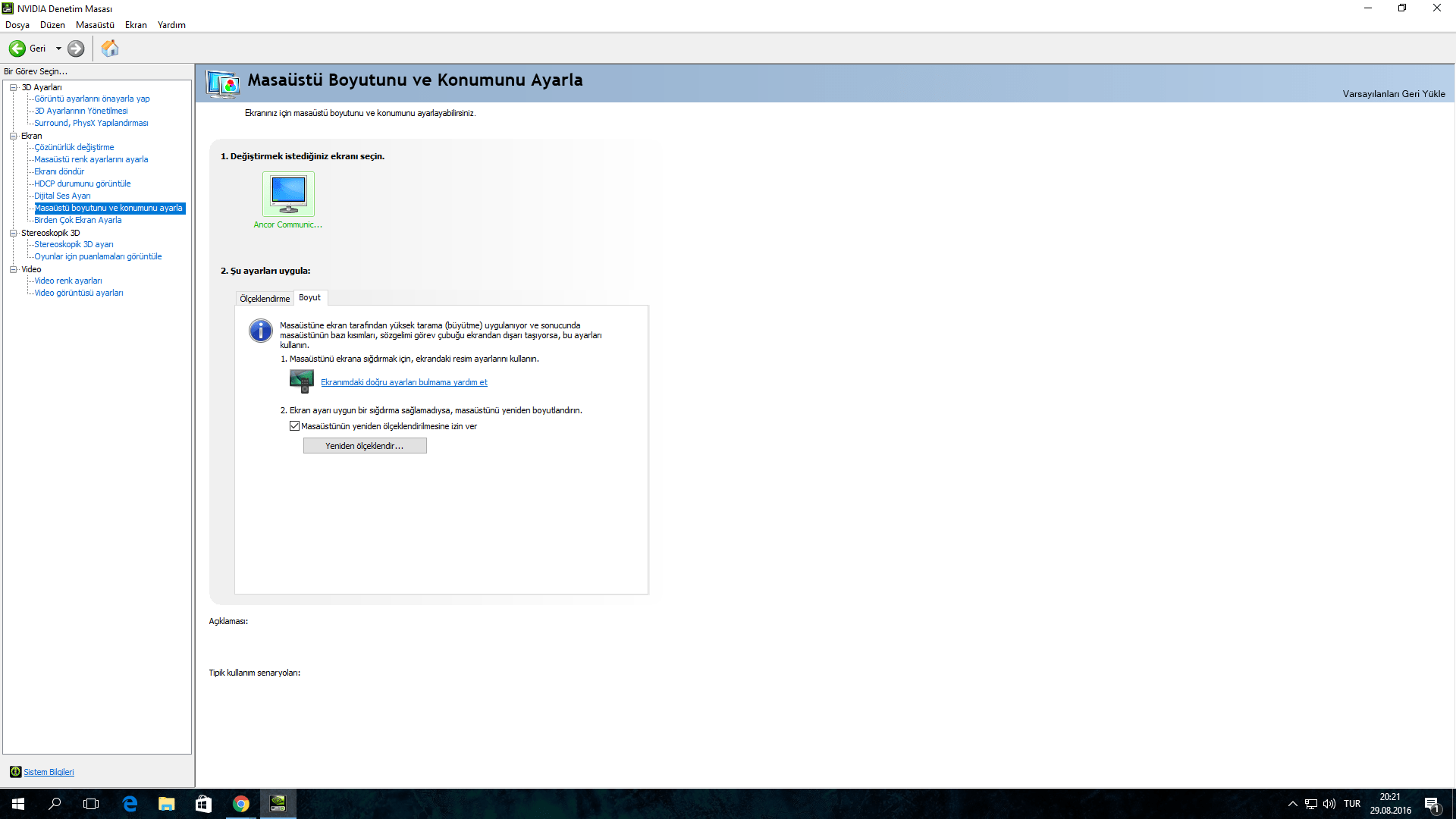Collapse the Video tree node
1456x819 pixels.
click(x=13, y=269)
